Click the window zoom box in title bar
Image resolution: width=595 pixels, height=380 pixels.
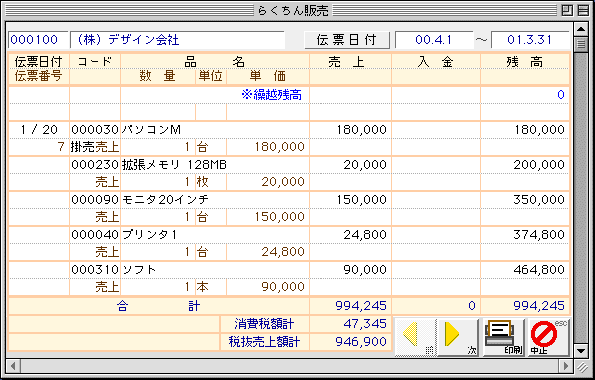(x=567, y=10)
